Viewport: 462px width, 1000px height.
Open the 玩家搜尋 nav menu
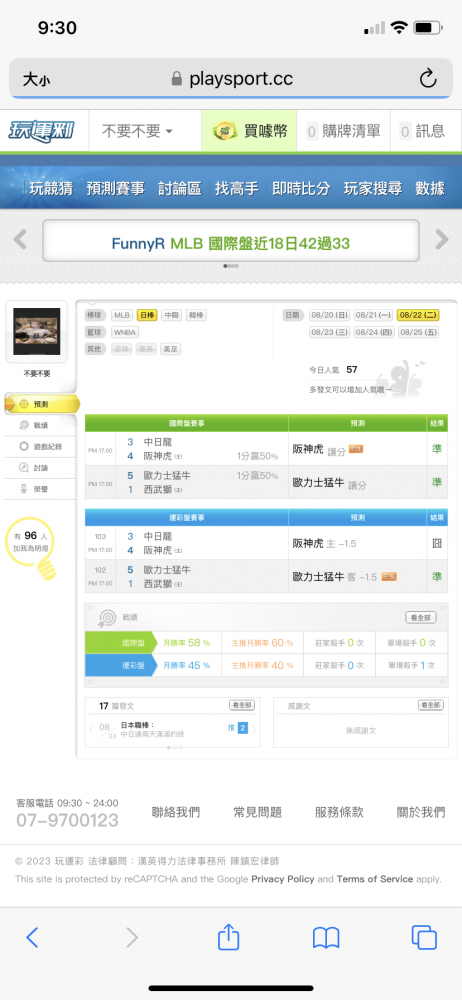(x=373, y=188)
